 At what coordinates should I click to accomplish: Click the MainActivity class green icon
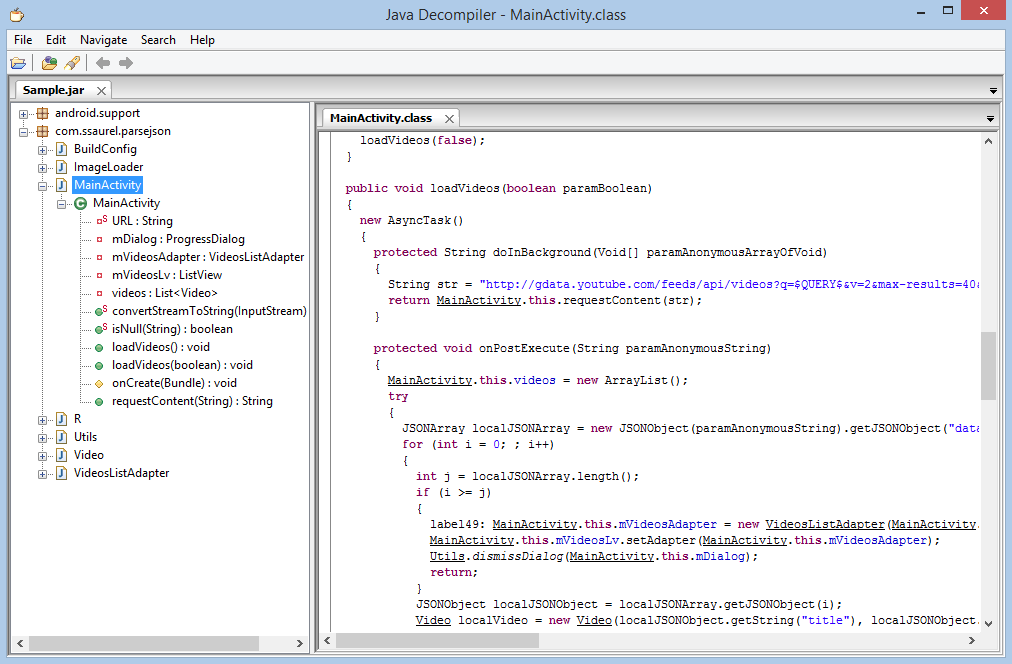point(81,203)
